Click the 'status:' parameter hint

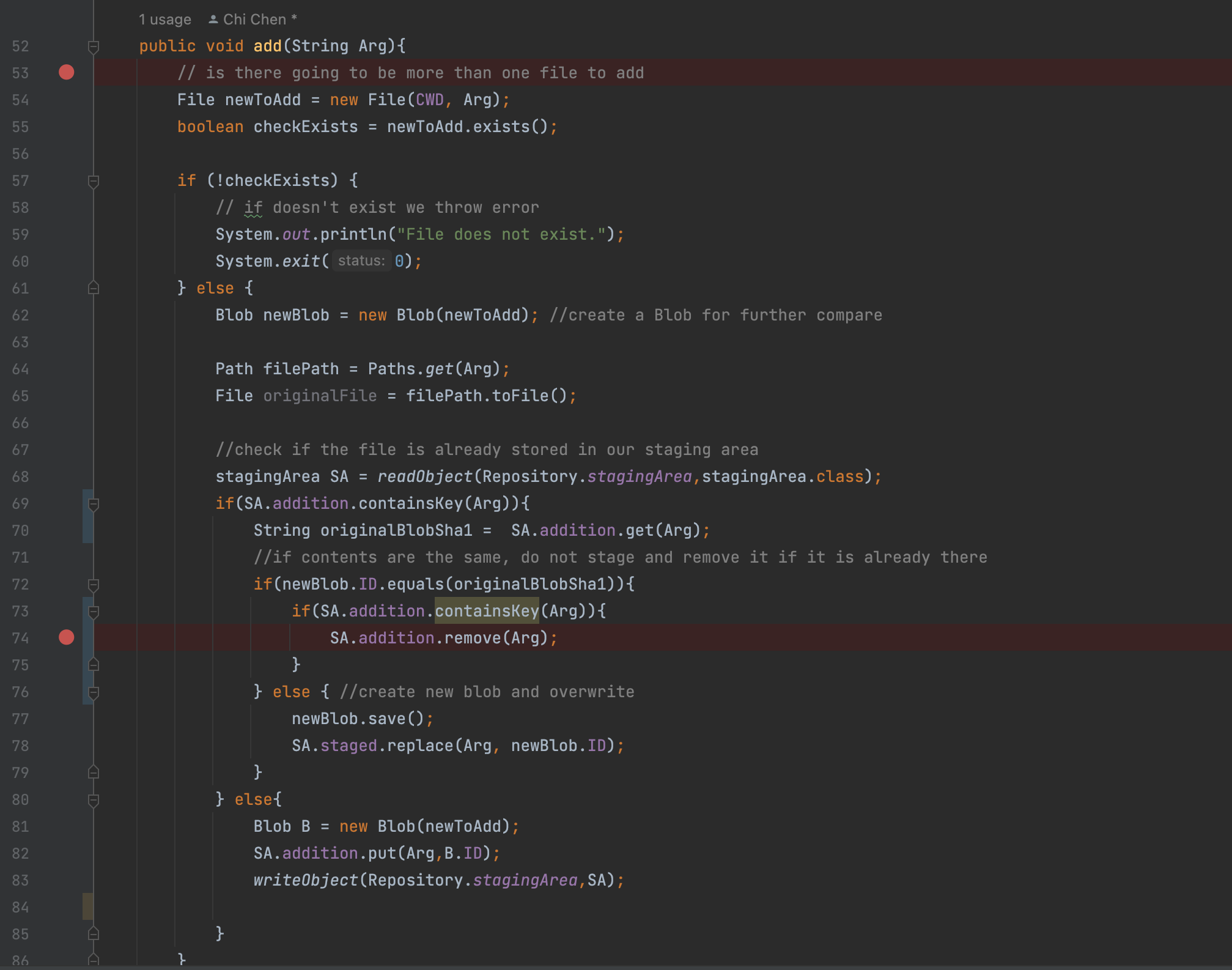coord(361,261)
